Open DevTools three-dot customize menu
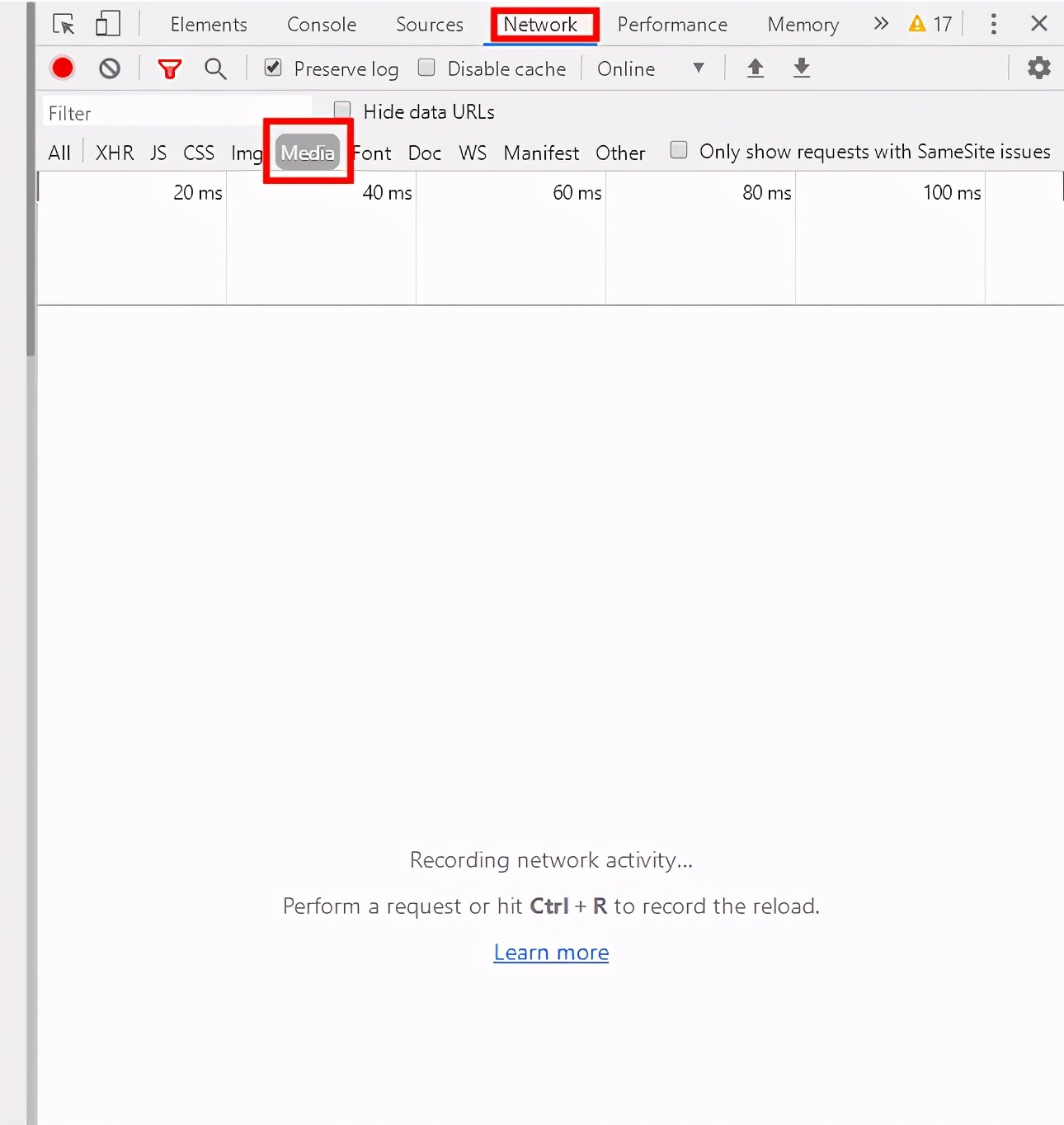1064x1125 pixels. click(x=994, y=24)
